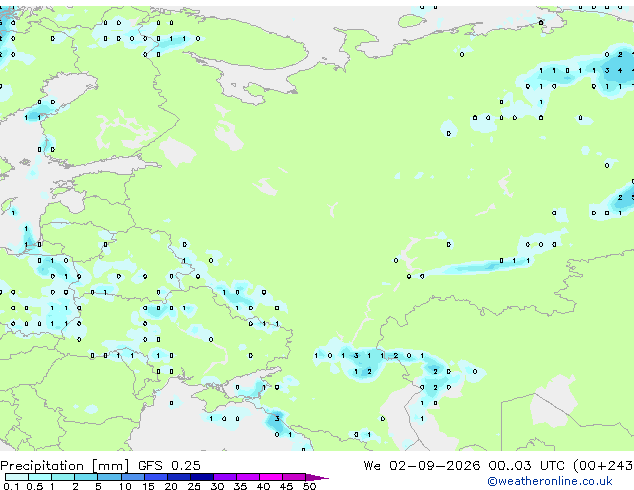Click the legend label '30'
Screen dimensions: 634x490
pos(217,486)
